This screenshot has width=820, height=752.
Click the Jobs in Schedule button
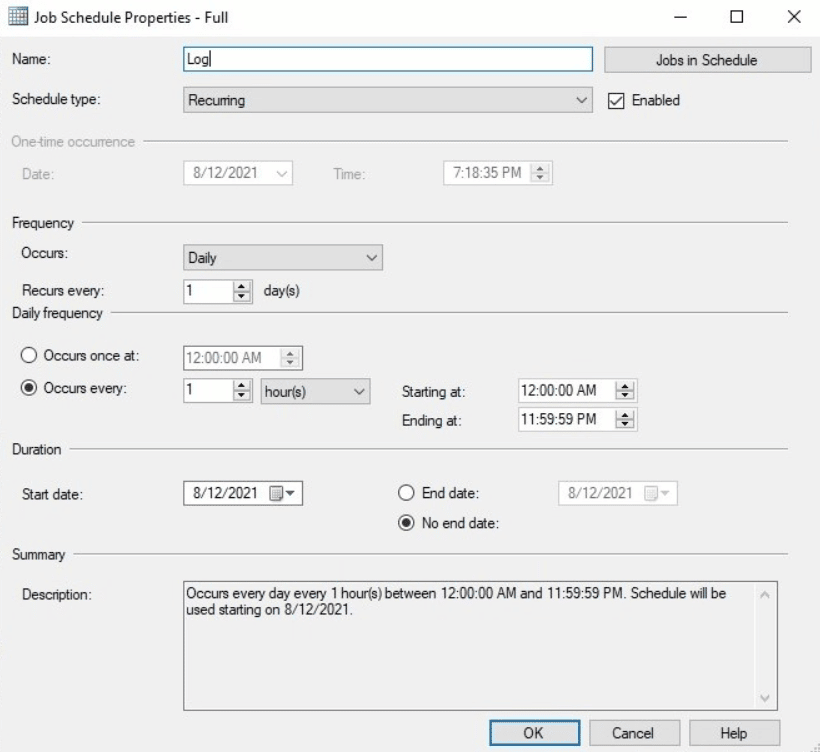tap(706, 60)
